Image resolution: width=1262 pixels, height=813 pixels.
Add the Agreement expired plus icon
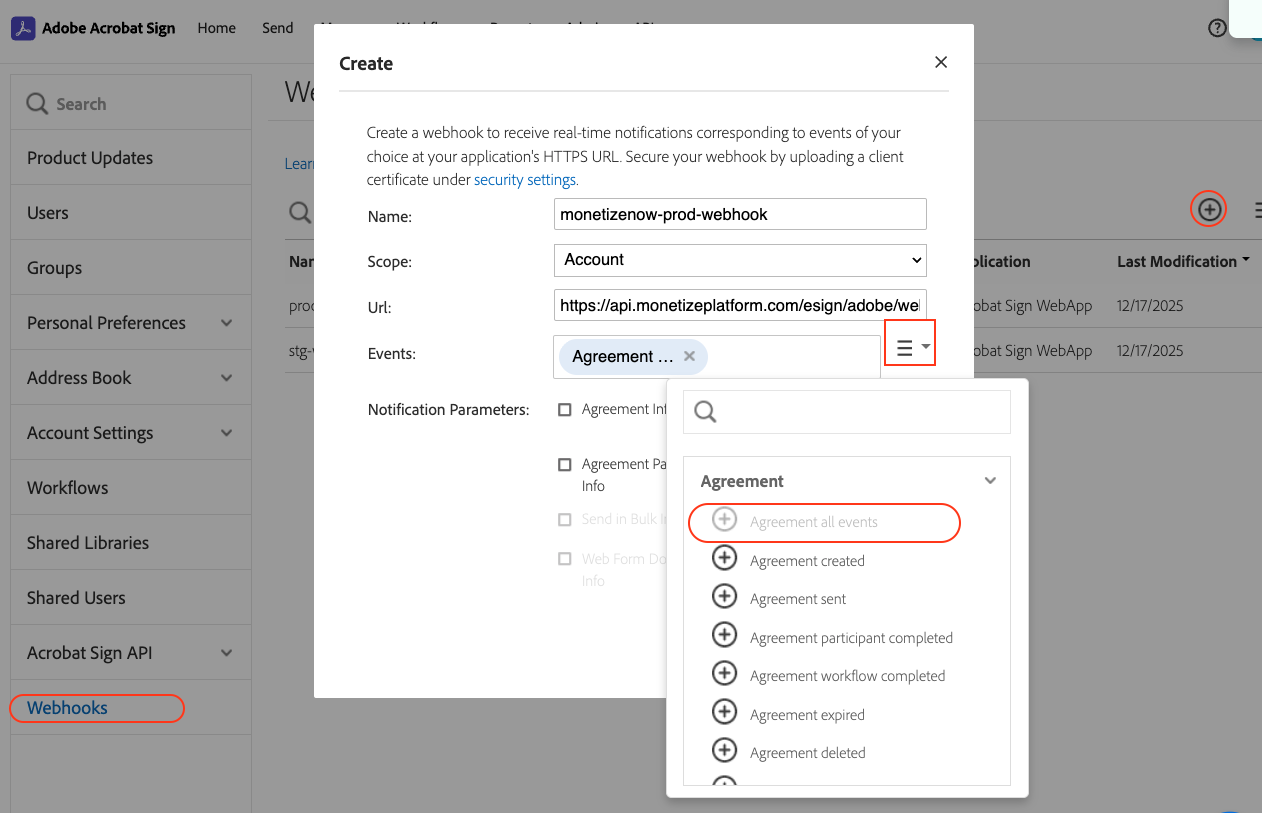[724, 712]
